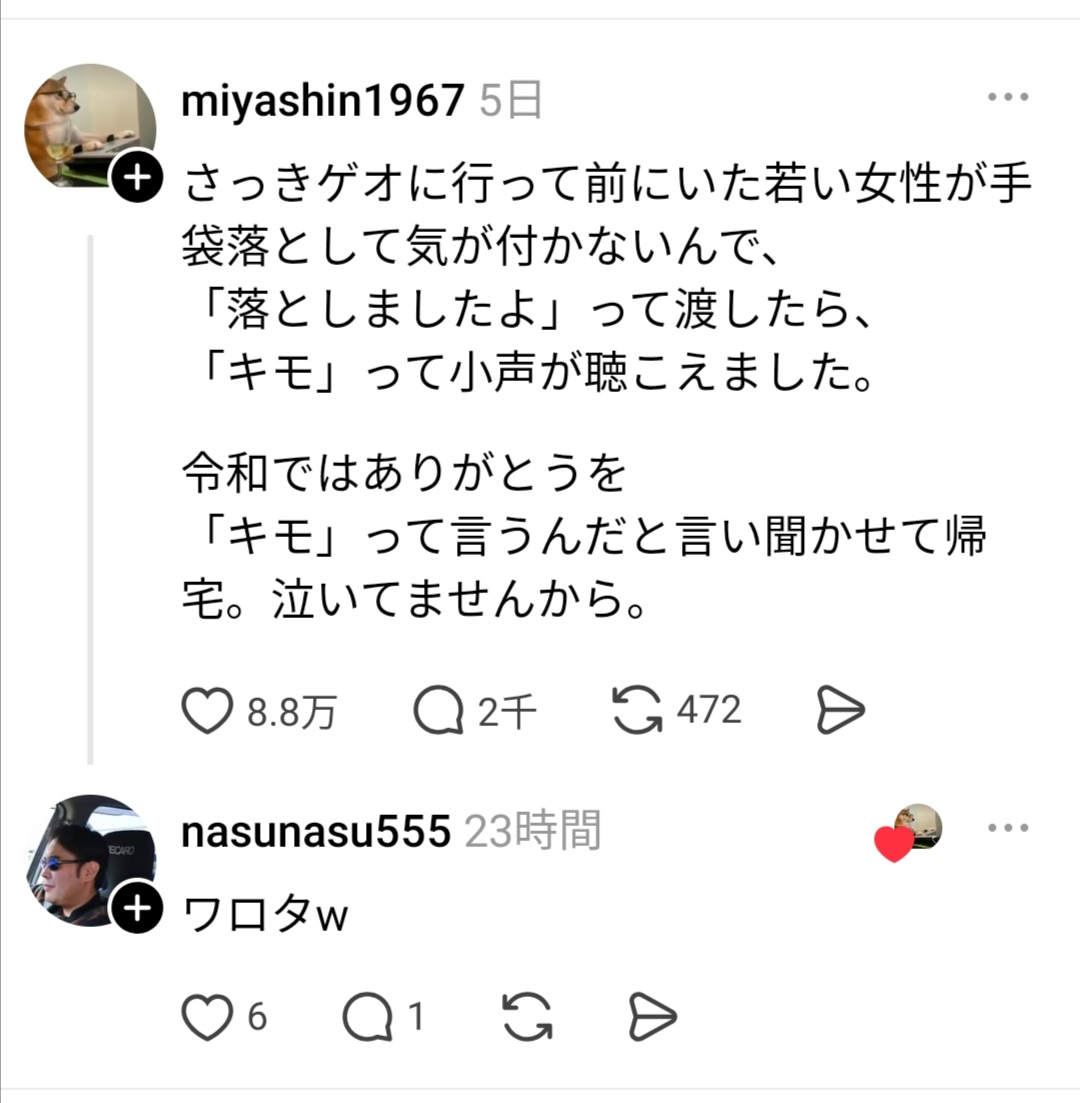This screenshot has height=1103, width=1080.
Task: View miyashin1967 dog avatar picture
Action: pos(90,127)
